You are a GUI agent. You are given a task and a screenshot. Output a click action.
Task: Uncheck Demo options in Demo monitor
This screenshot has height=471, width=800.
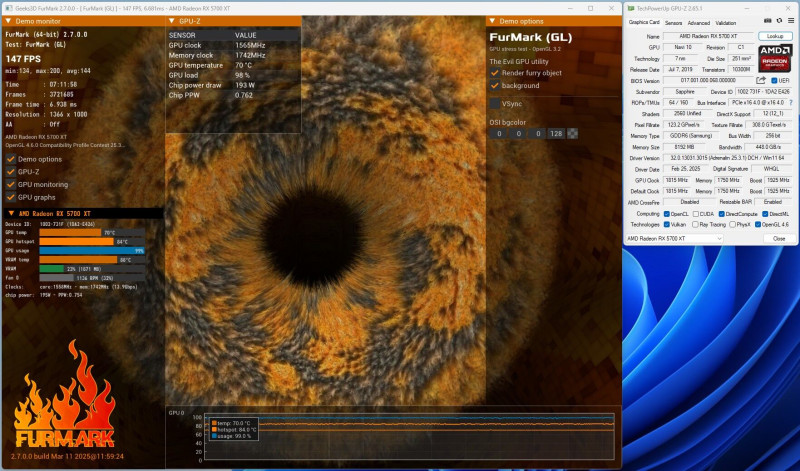point(11,159)
